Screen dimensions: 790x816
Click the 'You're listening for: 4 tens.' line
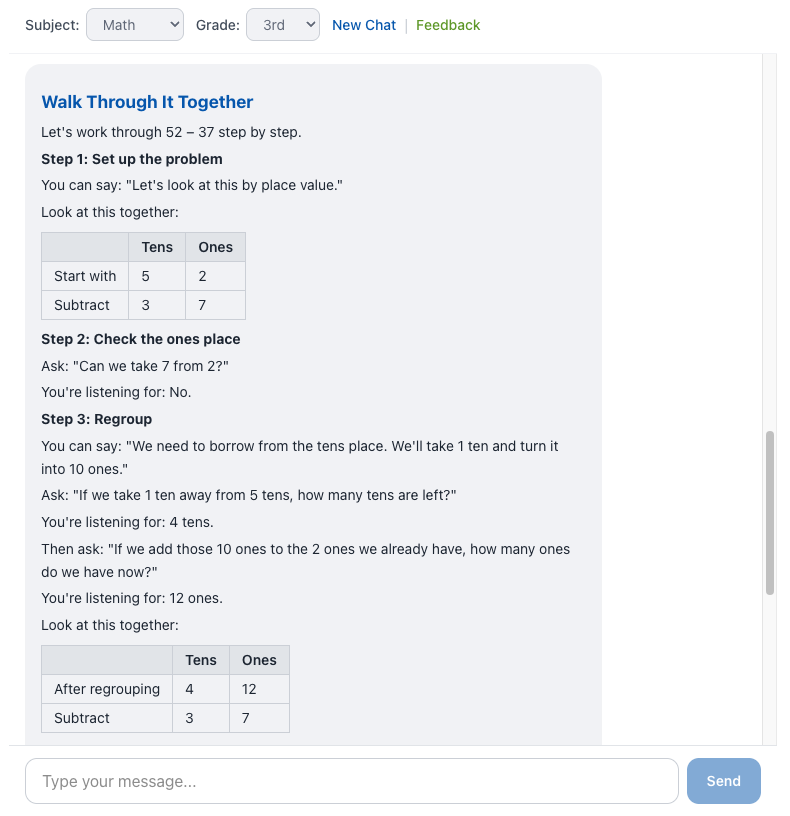click(x=127, y=522)
